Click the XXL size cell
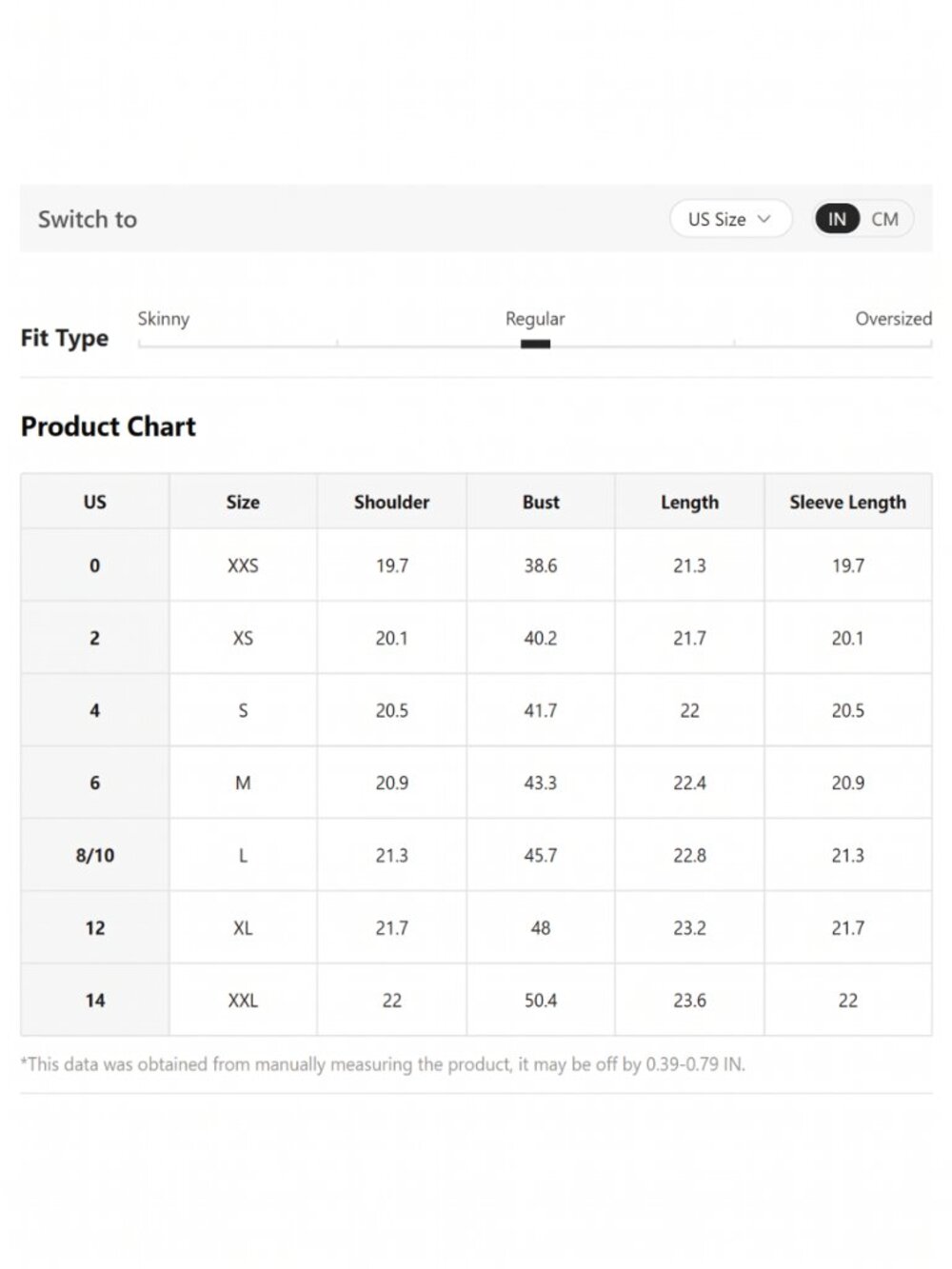Screen dimensions: 952x1269 click(243, 1001)
